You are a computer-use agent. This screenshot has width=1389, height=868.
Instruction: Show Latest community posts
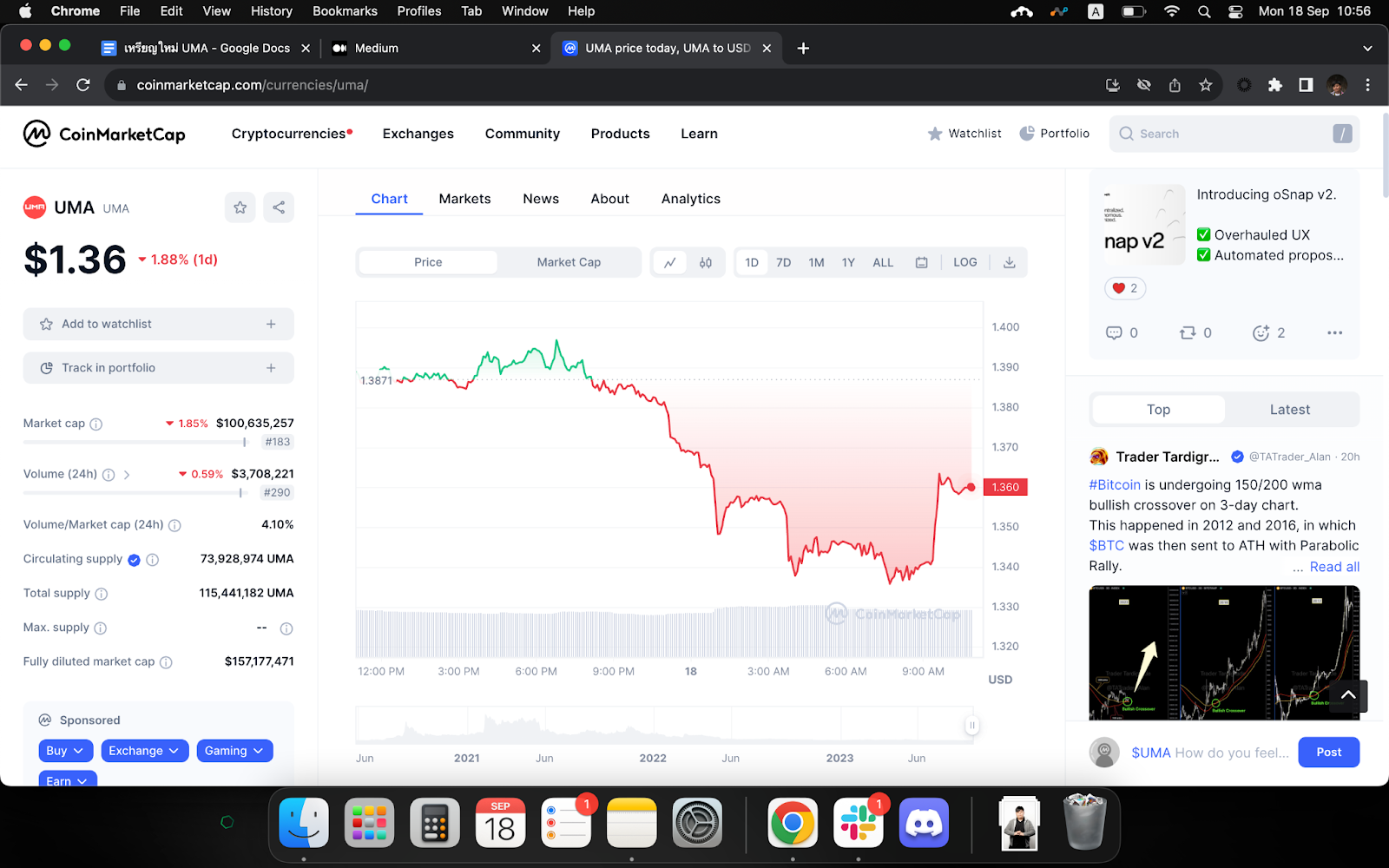[1290, 410]
